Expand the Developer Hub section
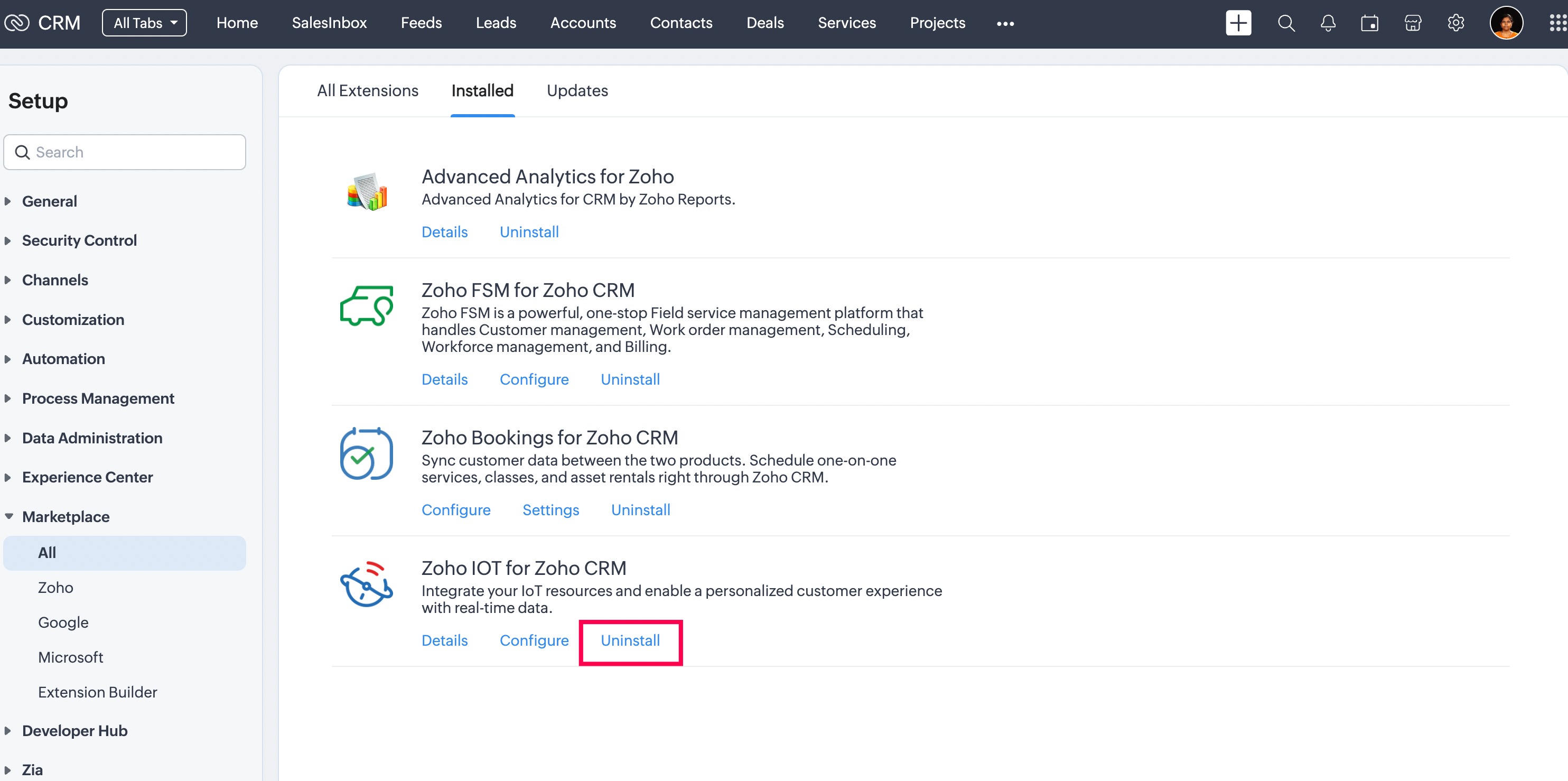The width and height of the screenshot is (1568, 781). coord(74,730)
